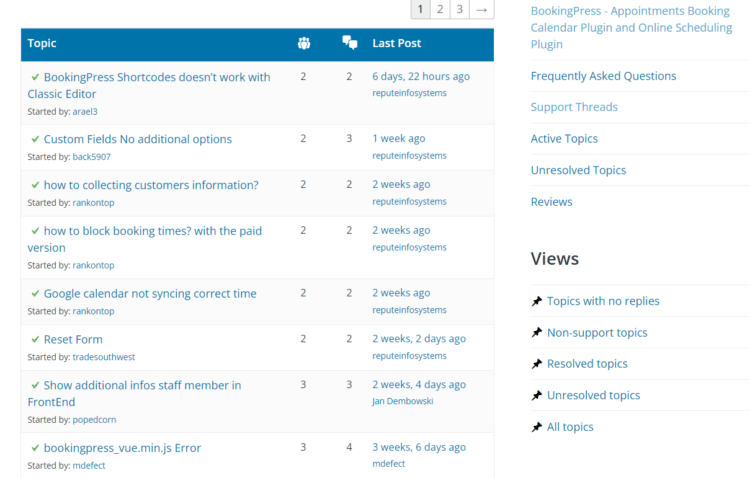The image size is (750, 478).
Task: Click pin icon beside Non-support topics
Action: (x=537, y=333)
